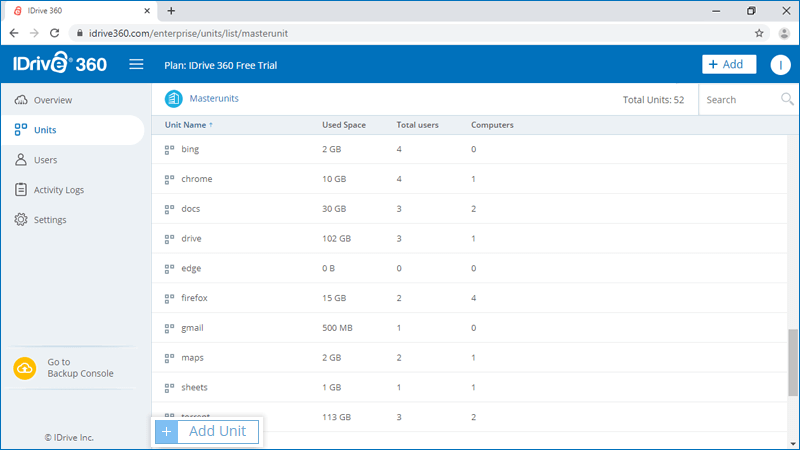Click the unit icon beside chrome

point(169,180)
